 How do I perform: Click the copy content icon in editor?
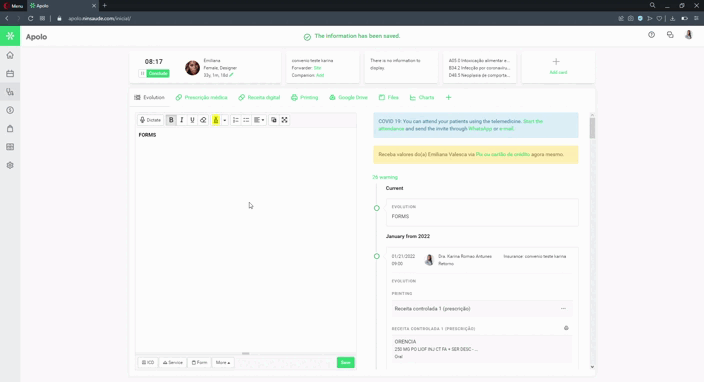273,120
